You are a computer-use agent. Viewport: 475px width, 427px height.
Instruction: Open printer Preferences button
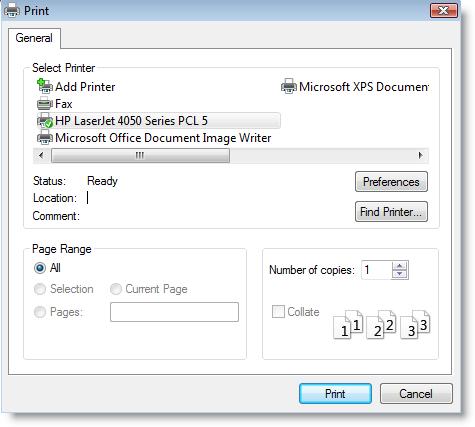coord(391,182)
